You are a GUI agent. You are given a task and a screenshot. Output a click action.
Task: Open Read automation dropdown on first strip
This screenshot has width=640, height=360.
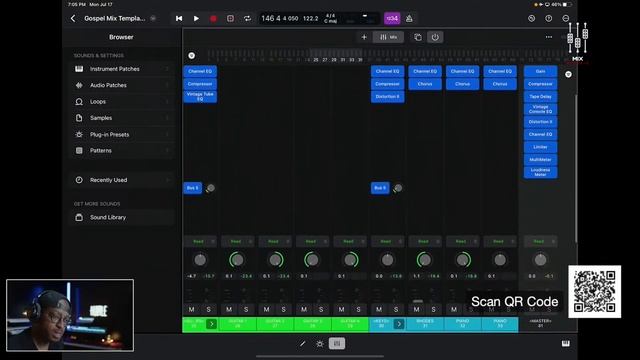click(200, 242)
